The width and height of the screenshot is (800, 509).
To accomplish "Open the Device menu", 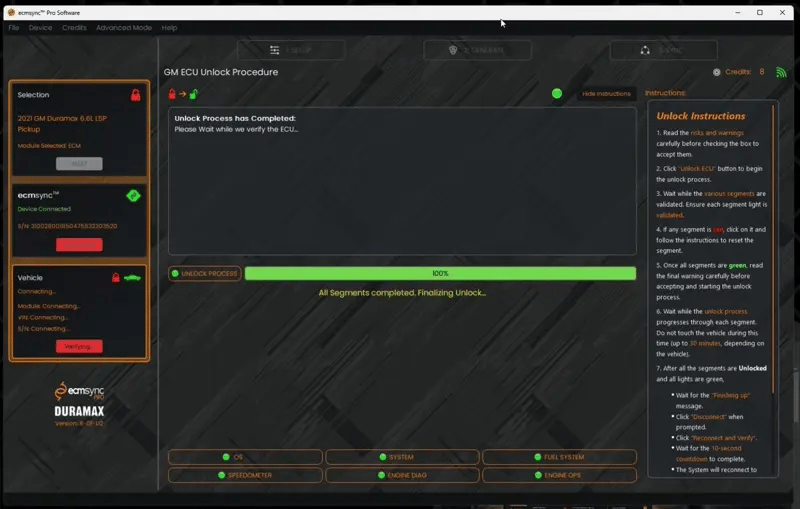I will (x=40, y=28).
